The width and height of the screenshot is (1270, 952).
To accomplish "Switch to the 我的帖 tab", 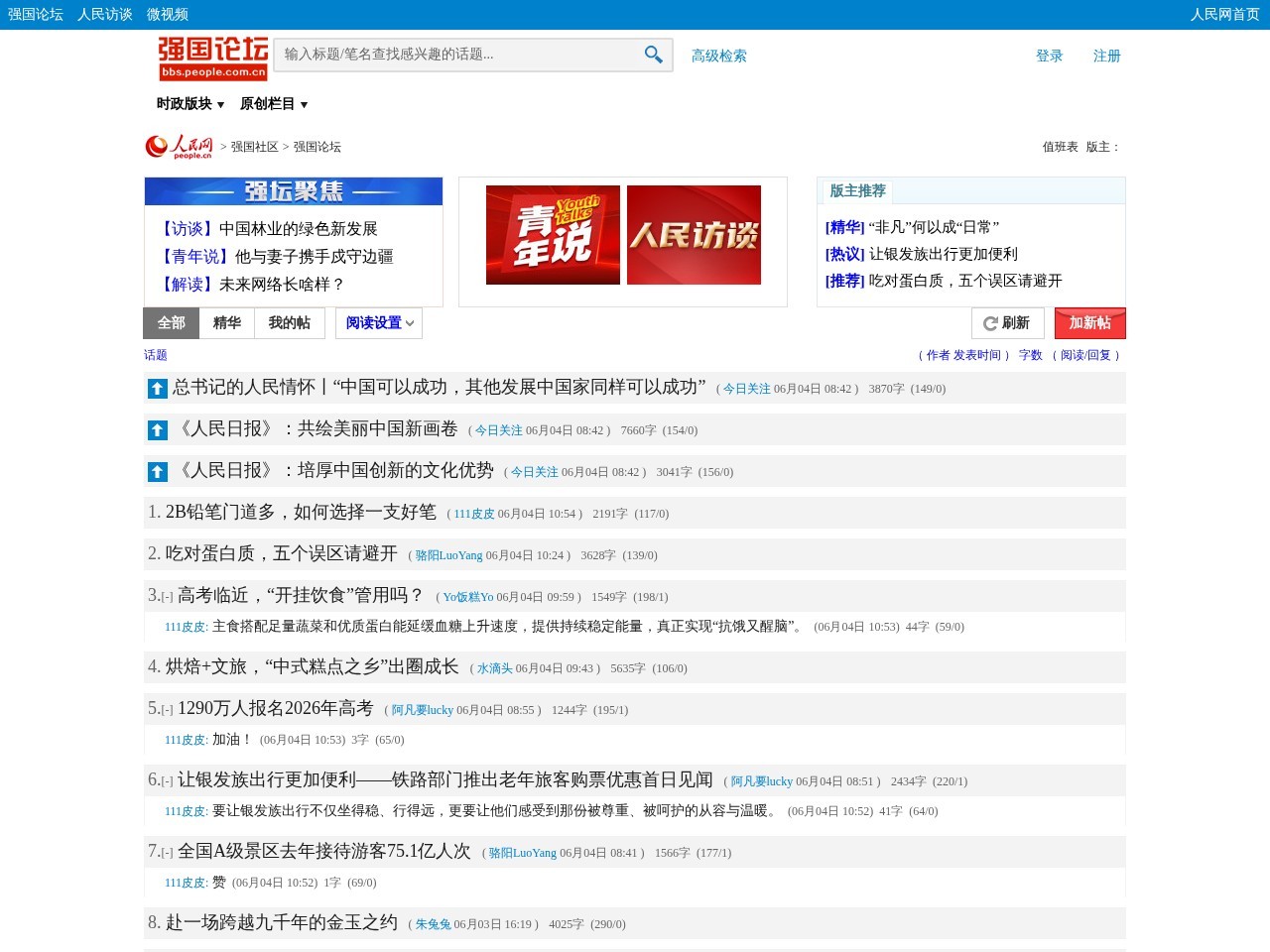I will (x=290, y=323).
